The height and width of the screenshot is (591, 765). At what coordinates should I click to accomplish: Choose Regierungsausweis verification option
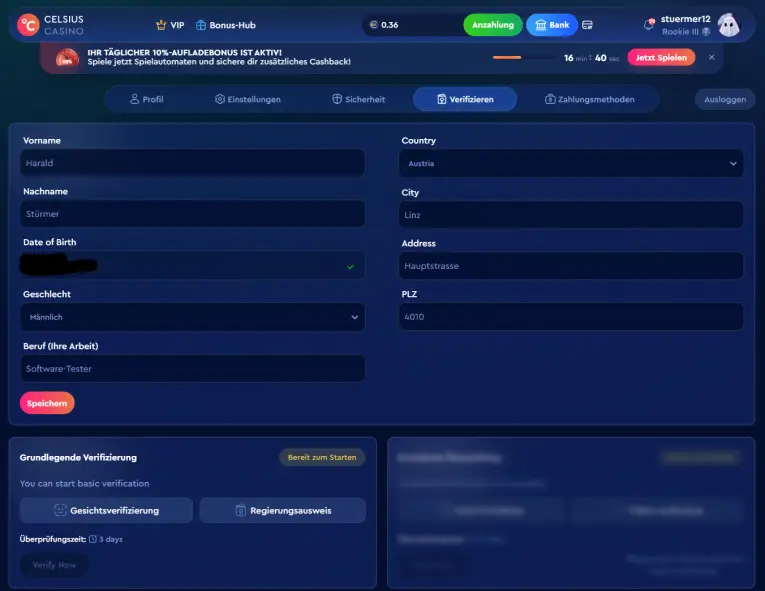point(283,510)
